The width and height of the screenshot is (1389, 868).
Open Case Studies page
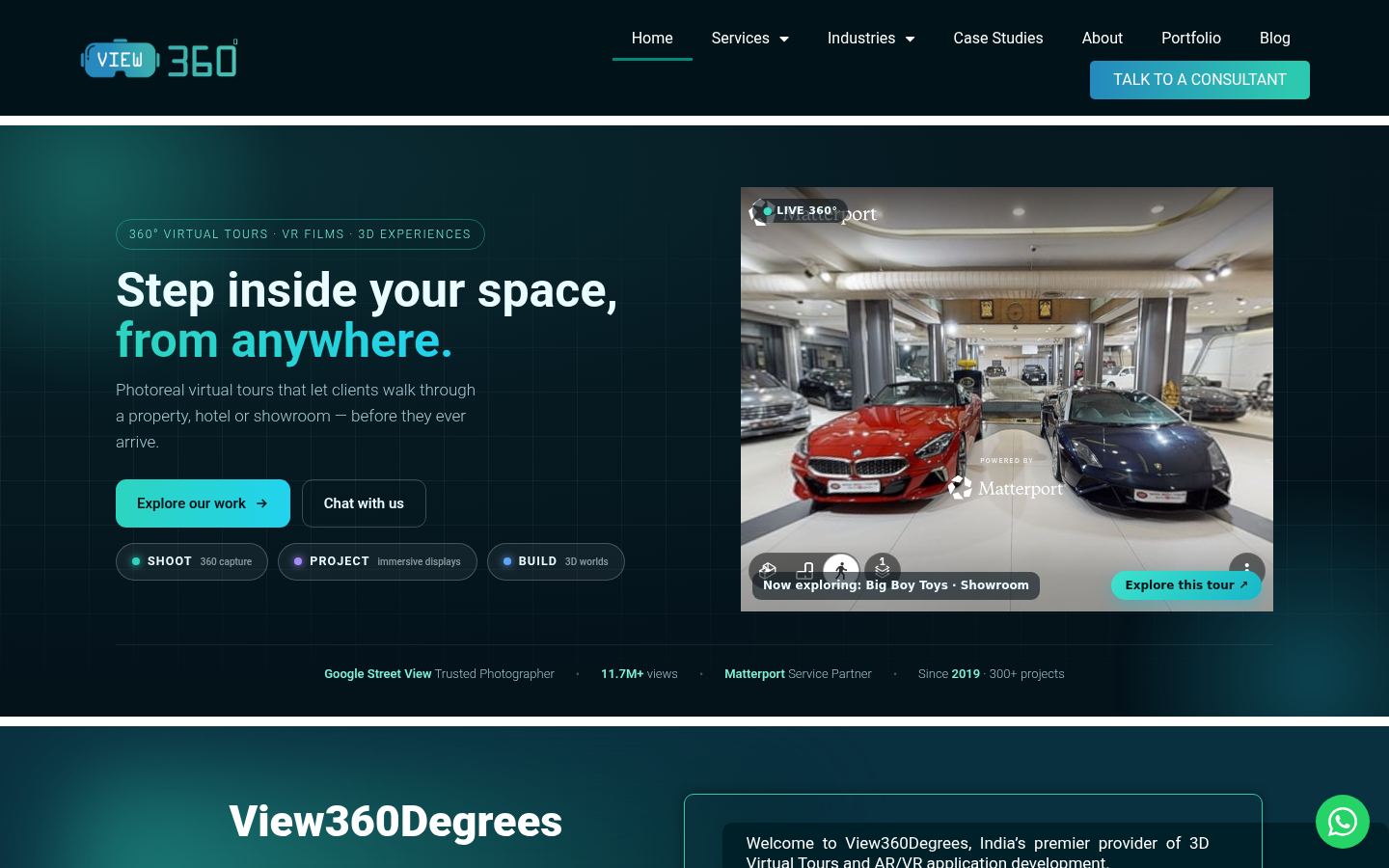pyautogui.click(x=998, y=39)
